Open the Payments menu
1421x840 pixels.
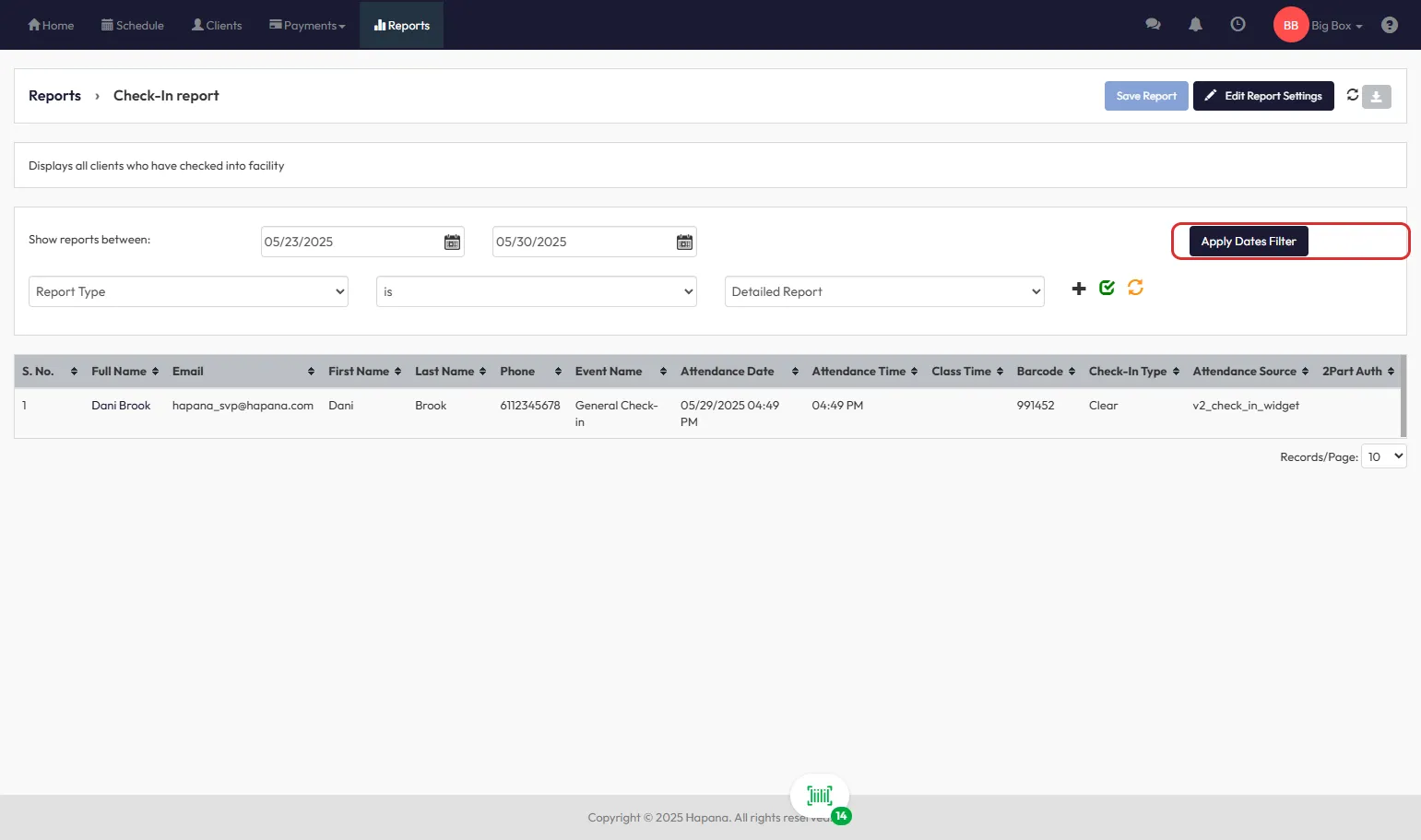click(x=307, y=25)
